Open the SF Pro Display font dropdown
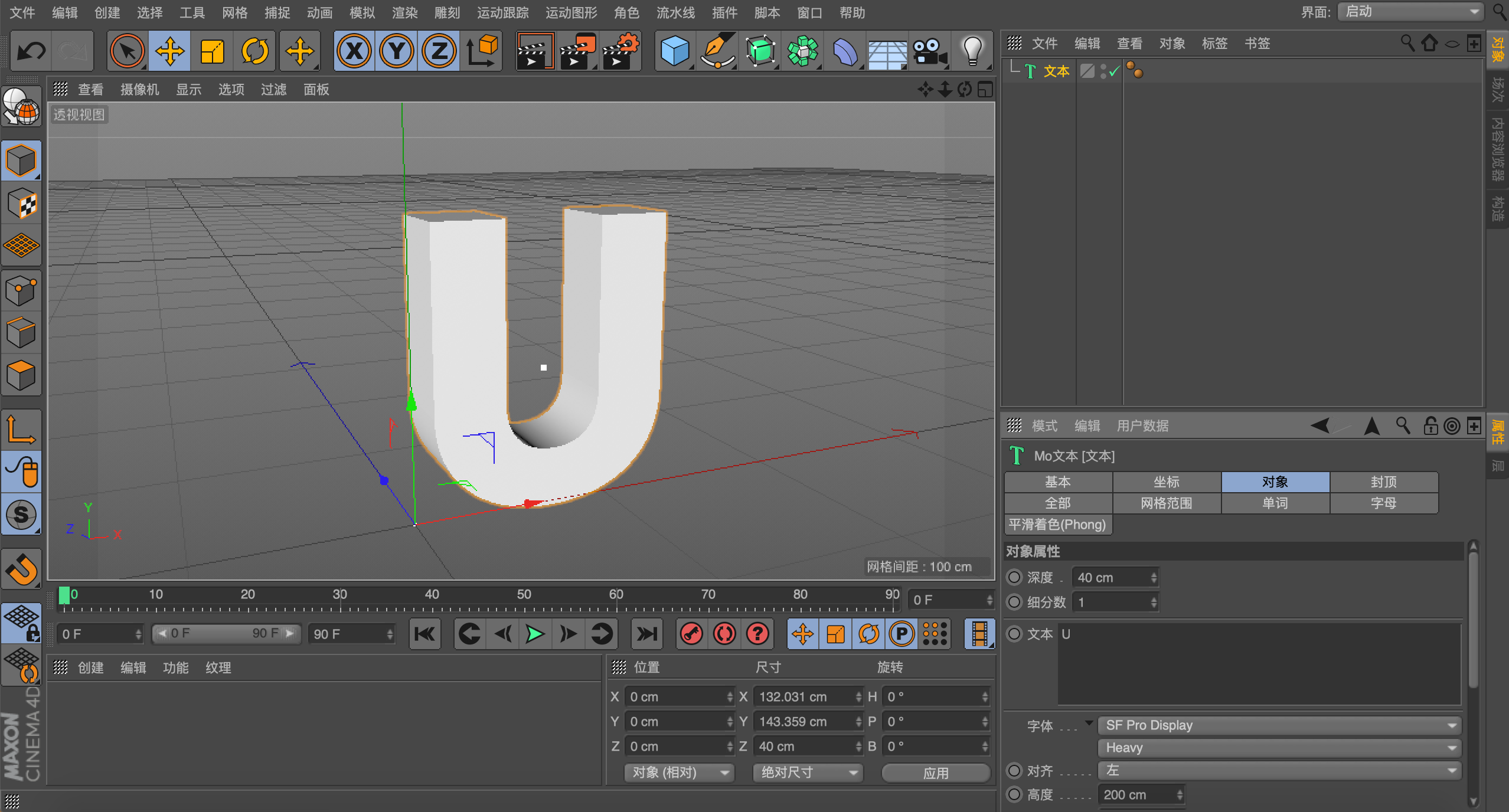Viewport: 1509px width, 812px height. click(x=1279, y=725)
